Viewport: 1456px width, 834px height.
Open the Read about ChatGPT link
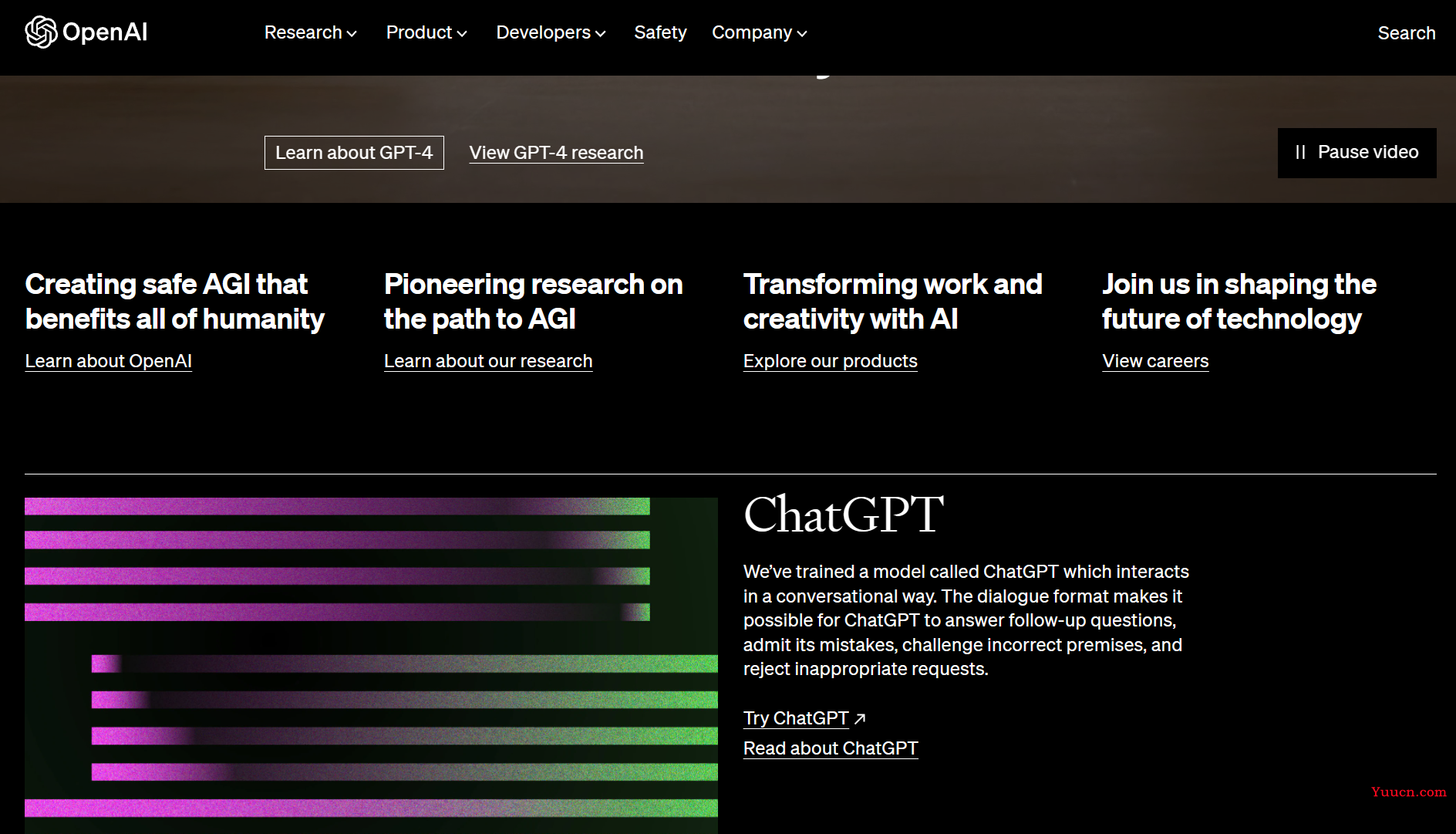tap(831, 748)
